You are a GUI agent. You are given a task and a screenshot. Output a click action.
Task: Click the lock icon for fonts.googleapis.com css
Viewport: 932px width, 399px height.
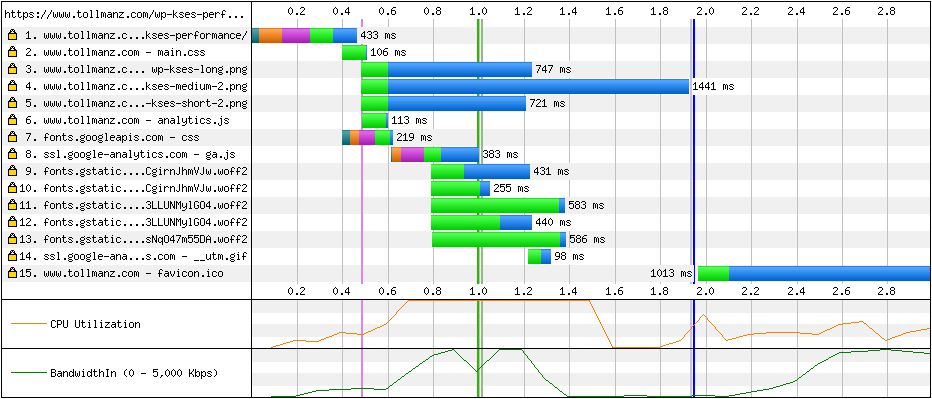11,138
